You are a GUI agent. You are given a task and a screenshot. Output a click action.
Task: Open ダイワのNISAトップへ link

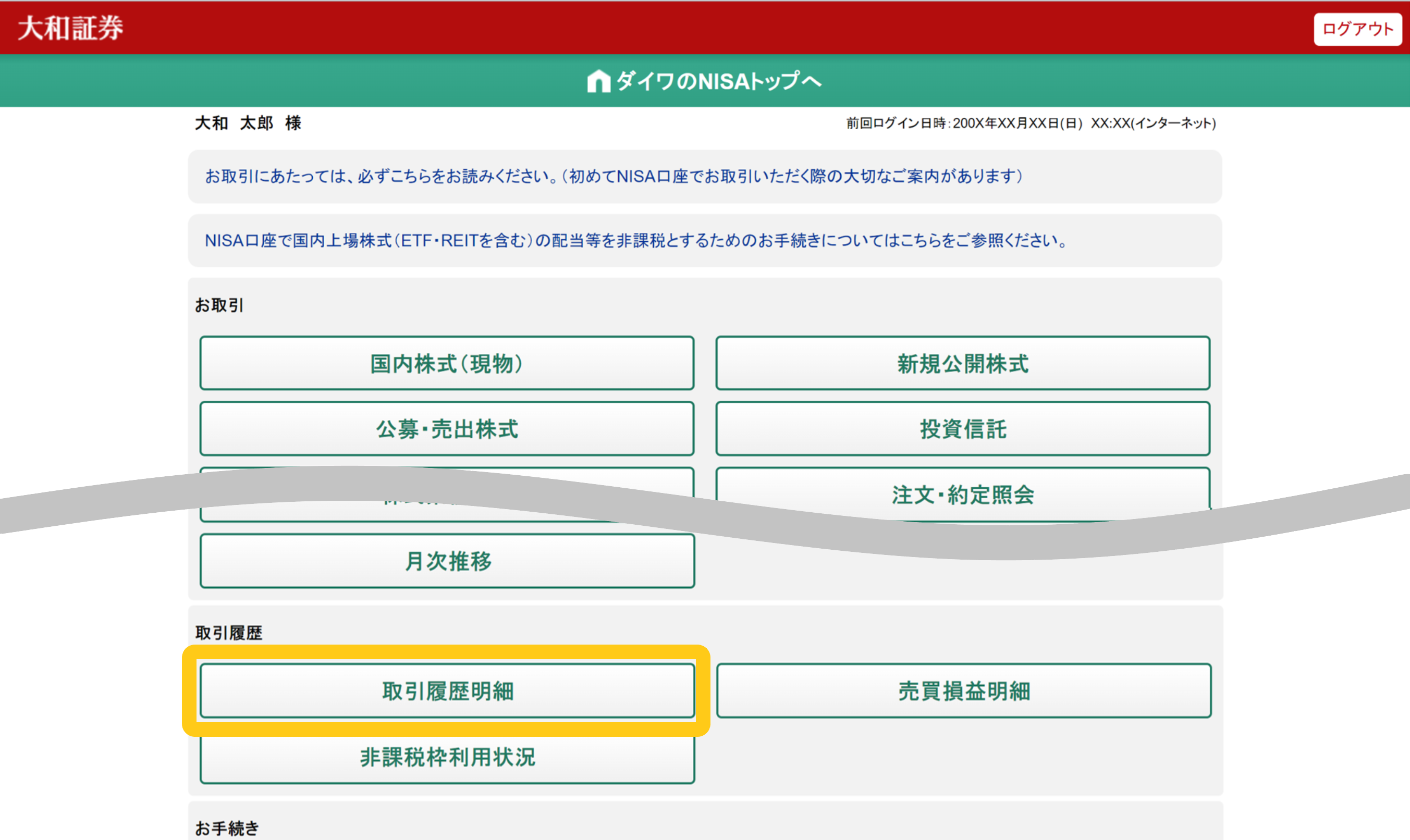[x=705, y=81]
